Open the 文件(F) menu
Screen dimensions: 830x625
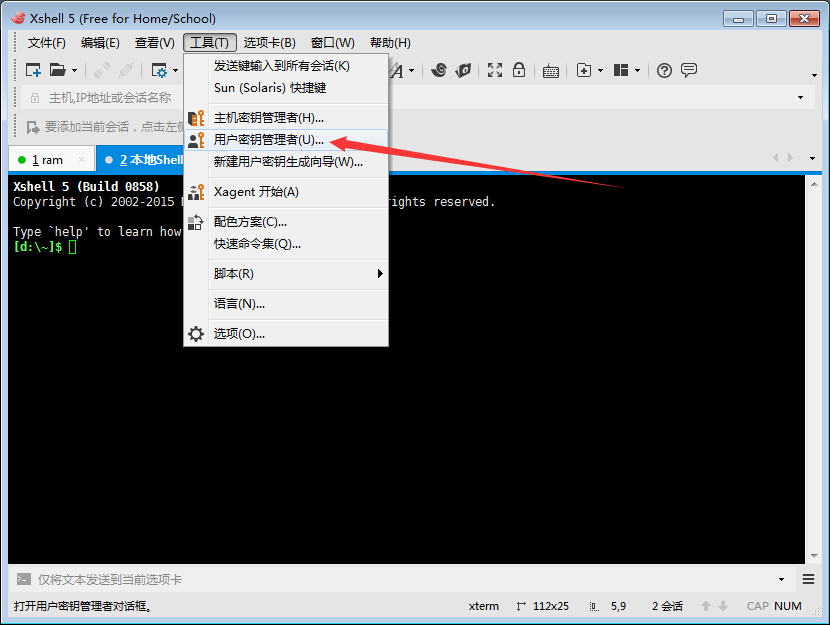click(47, 43)
